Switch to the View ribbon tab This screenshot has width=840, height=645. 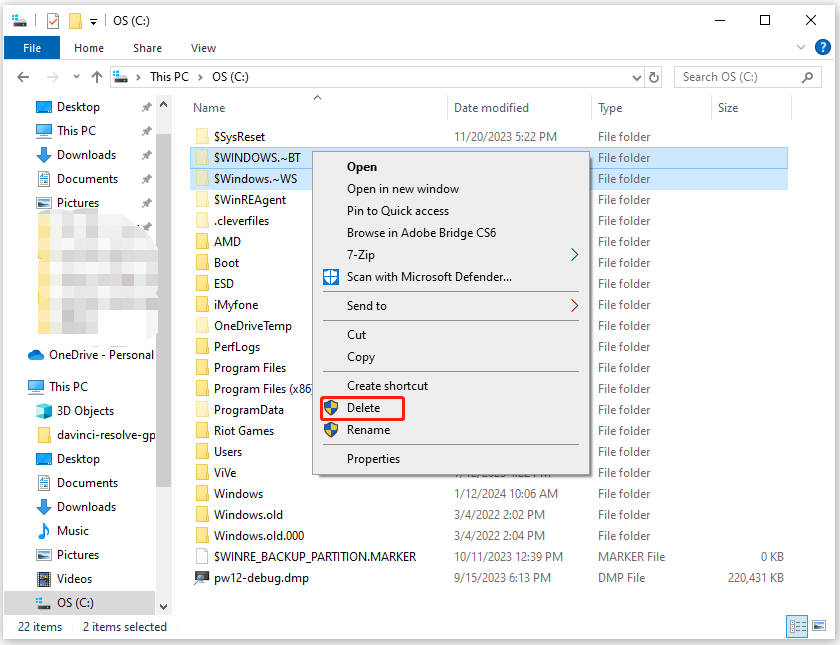click(x=203, y=47)
